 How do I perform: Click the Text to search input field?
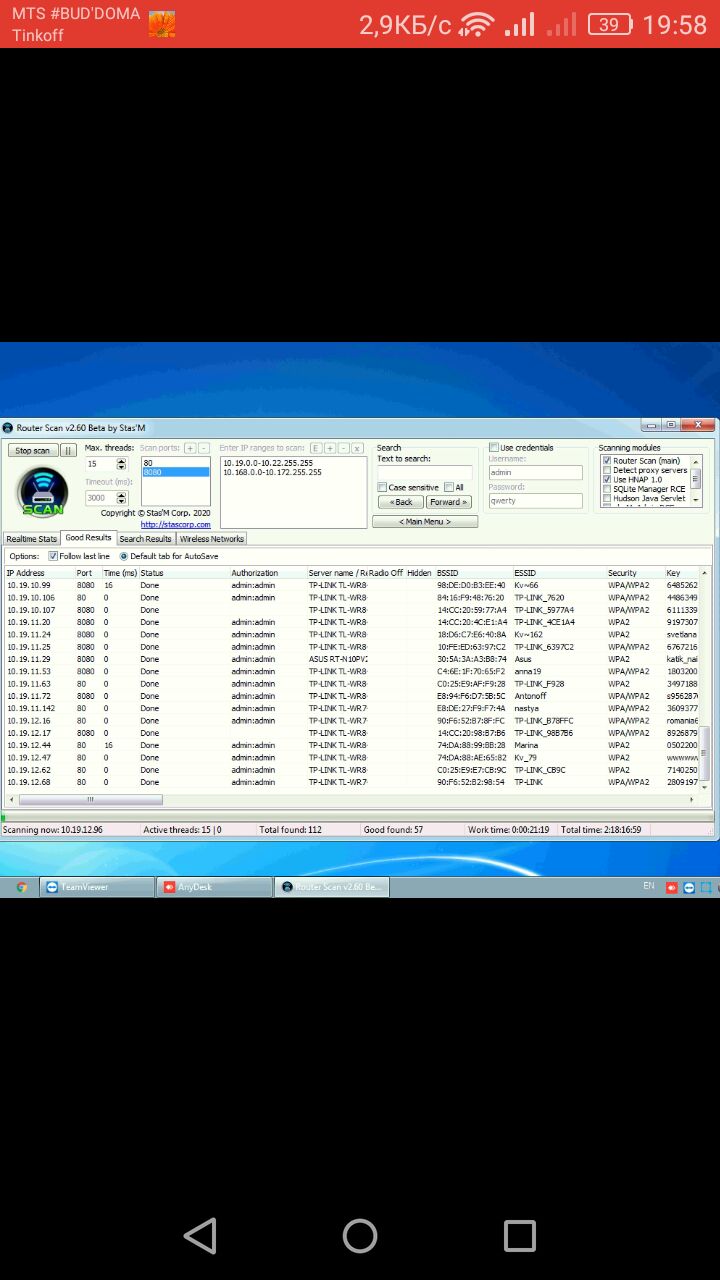coord(425,472)
